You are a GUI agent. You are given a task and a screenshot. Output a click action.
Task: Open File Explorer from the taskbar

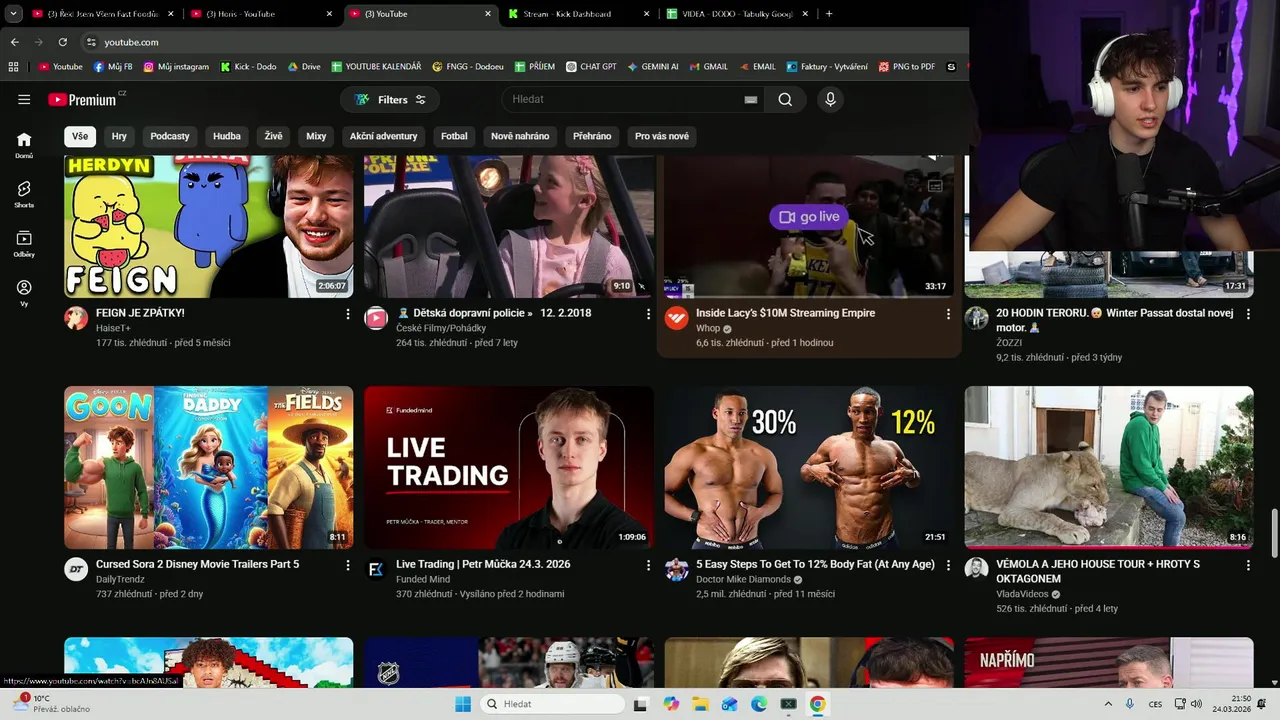pos(700,704)
